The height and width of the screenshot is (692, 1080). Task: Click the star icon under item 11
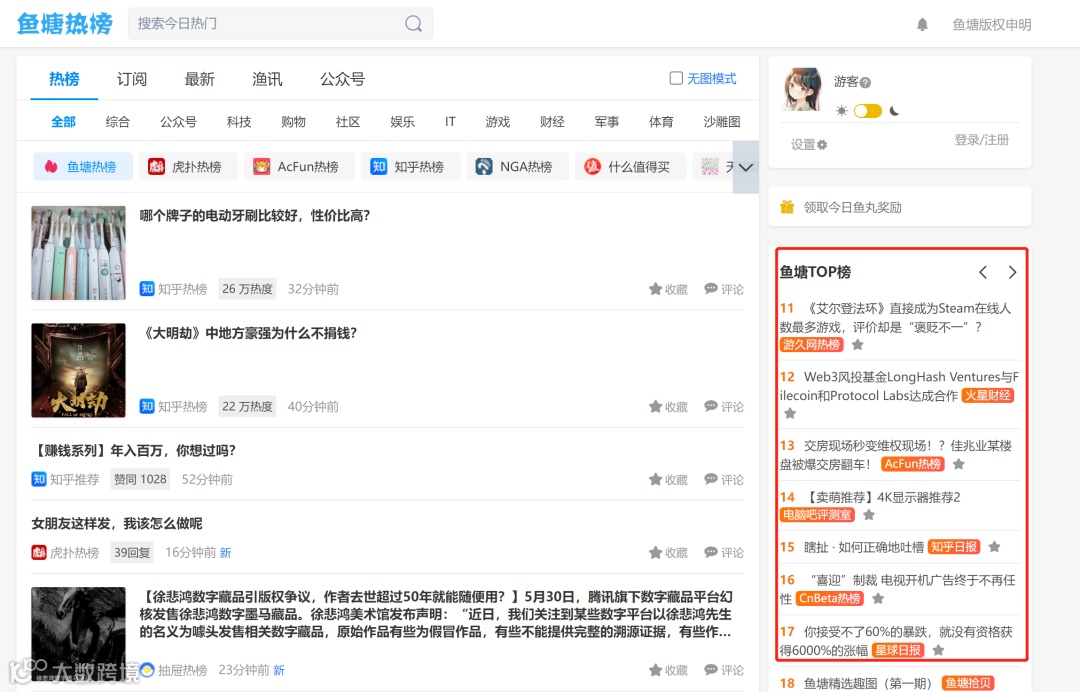(x=858, y=344)
